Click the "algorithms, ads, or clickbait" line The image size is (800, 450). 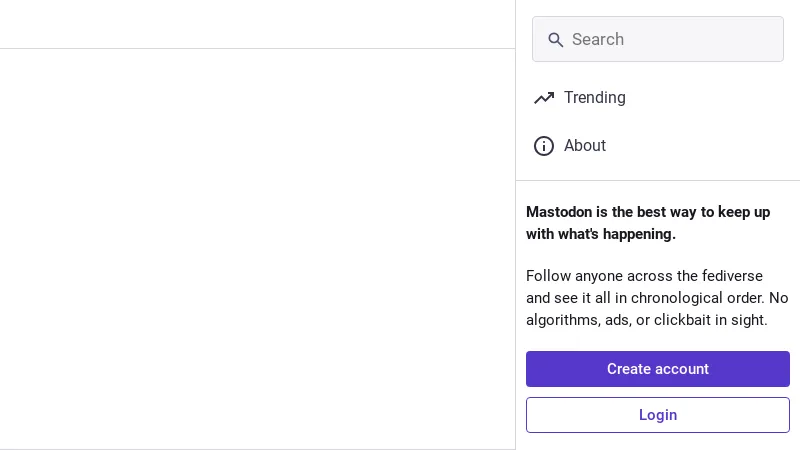coord(646,320)
